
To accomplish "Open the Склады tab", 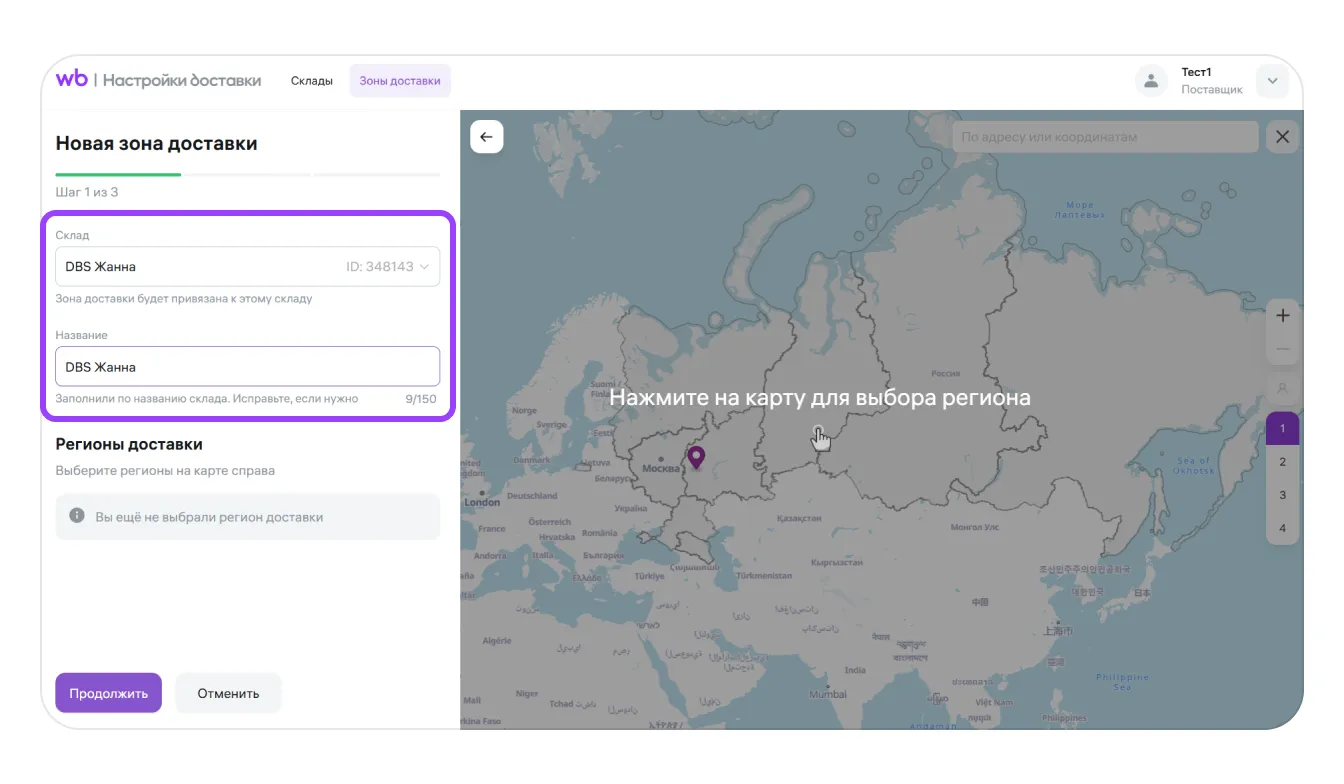I will (312, 81).
